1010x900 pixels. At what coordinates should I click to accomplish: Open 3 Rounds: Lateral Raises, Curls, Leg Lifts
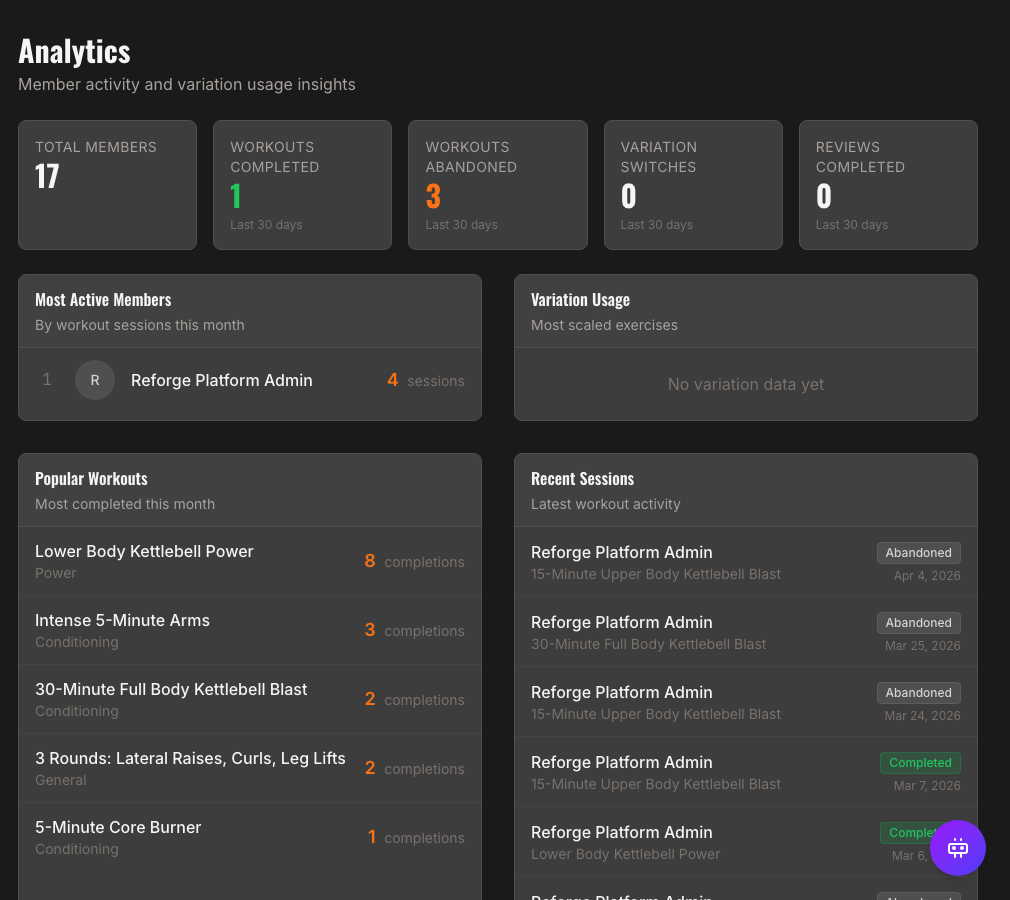tap(250, 768)
